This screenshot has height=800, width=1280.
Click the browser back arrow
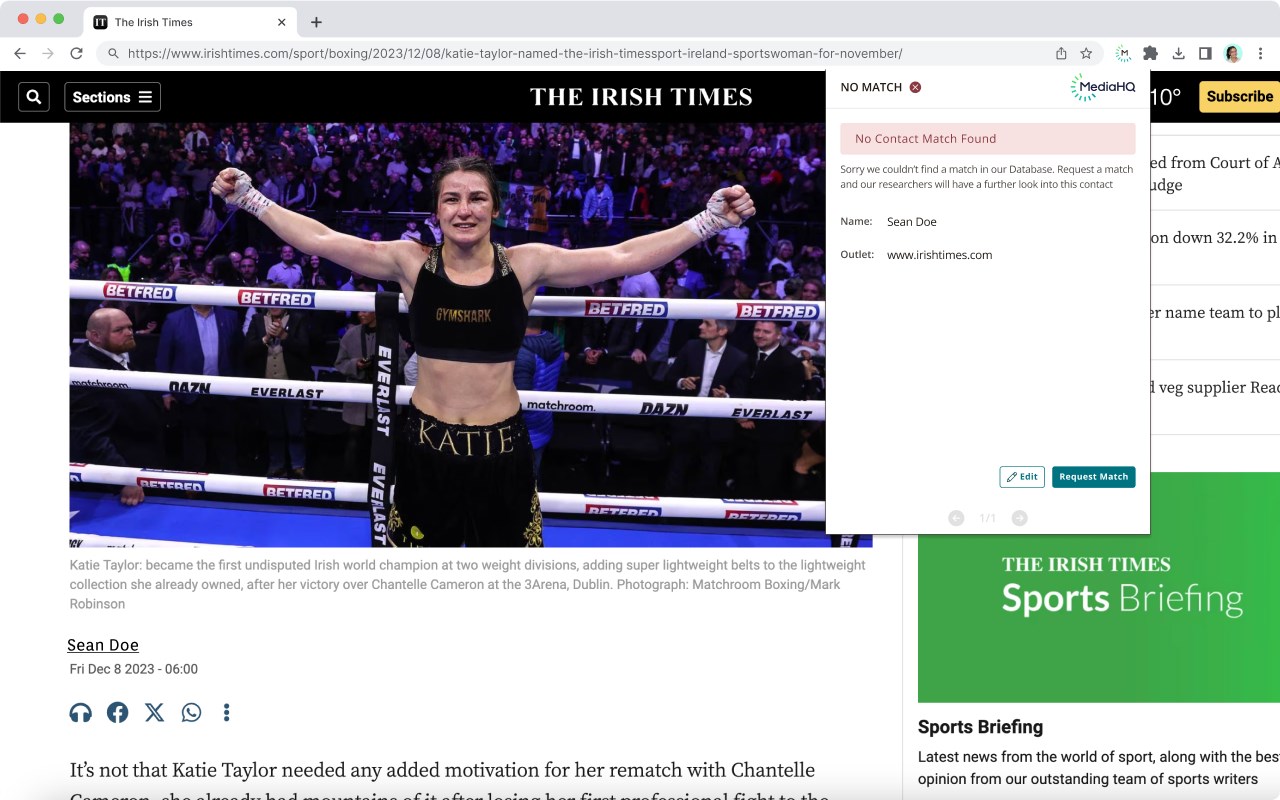pos(20,53)
